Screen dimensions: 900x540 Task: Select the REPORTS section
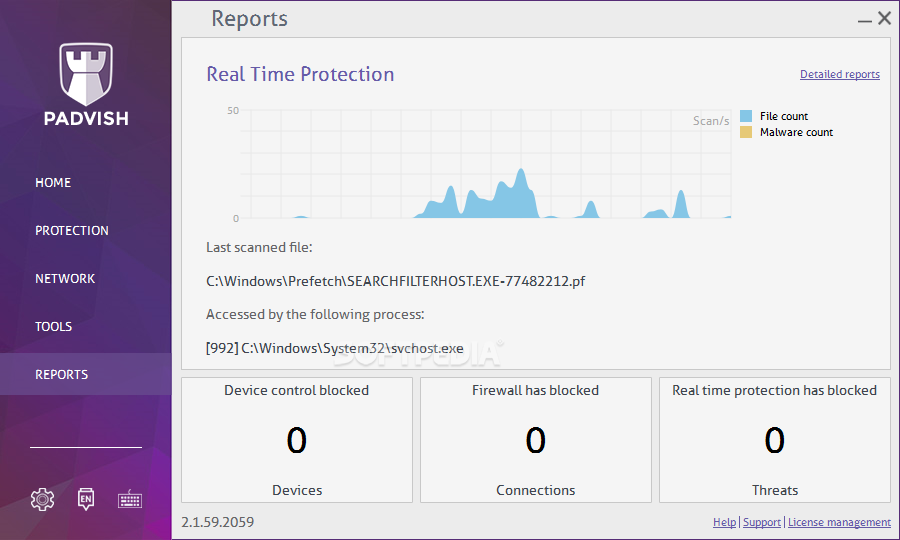86,374
